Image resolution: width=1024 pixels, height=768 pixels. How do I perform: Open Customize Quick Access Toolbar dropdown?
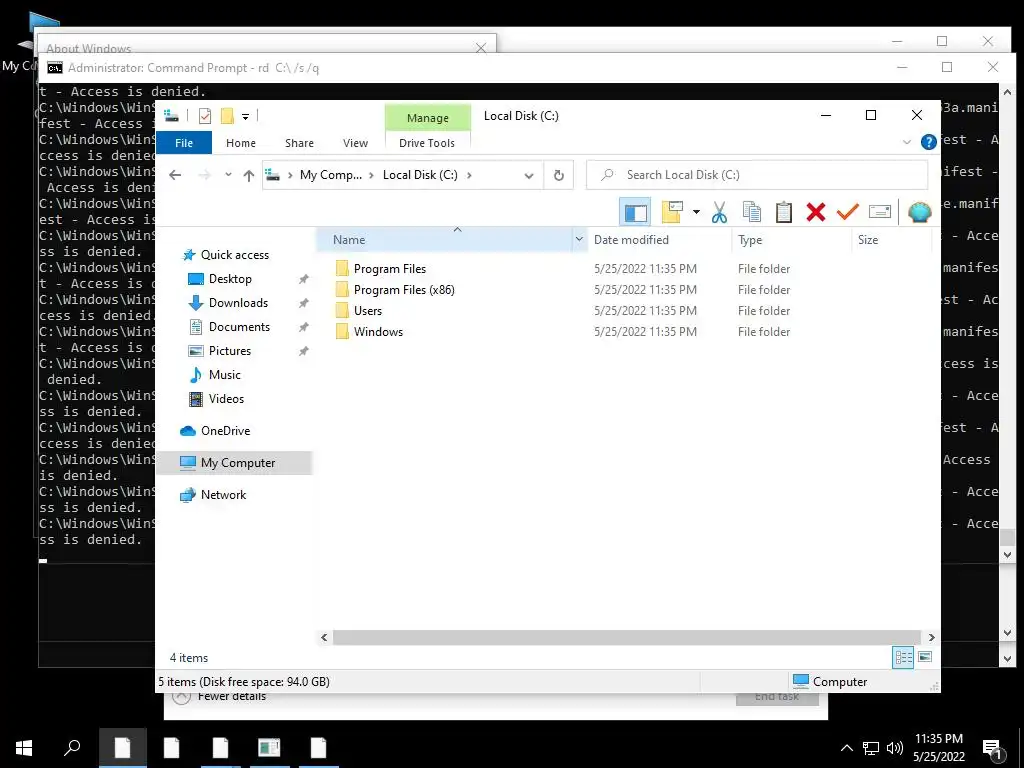(x=246, y=117)
